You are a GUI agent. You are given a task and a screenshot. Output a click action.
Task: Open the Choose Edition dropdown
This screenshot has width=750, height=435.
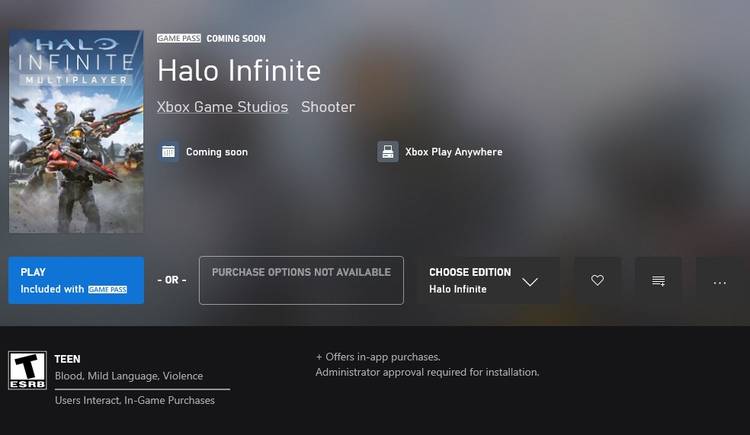pyautogui.click(x=470, y=280)
